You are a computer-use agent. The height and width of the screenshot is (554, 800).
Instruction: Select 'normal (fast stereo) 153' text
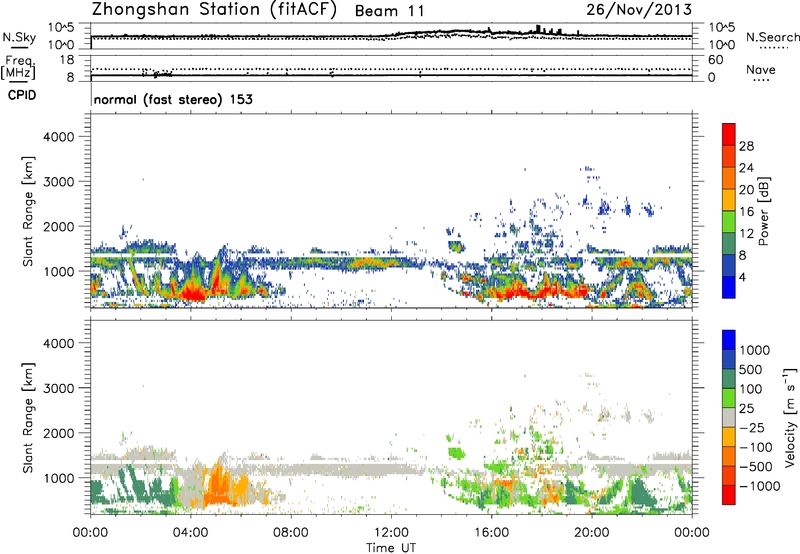(x=173, y=99)
